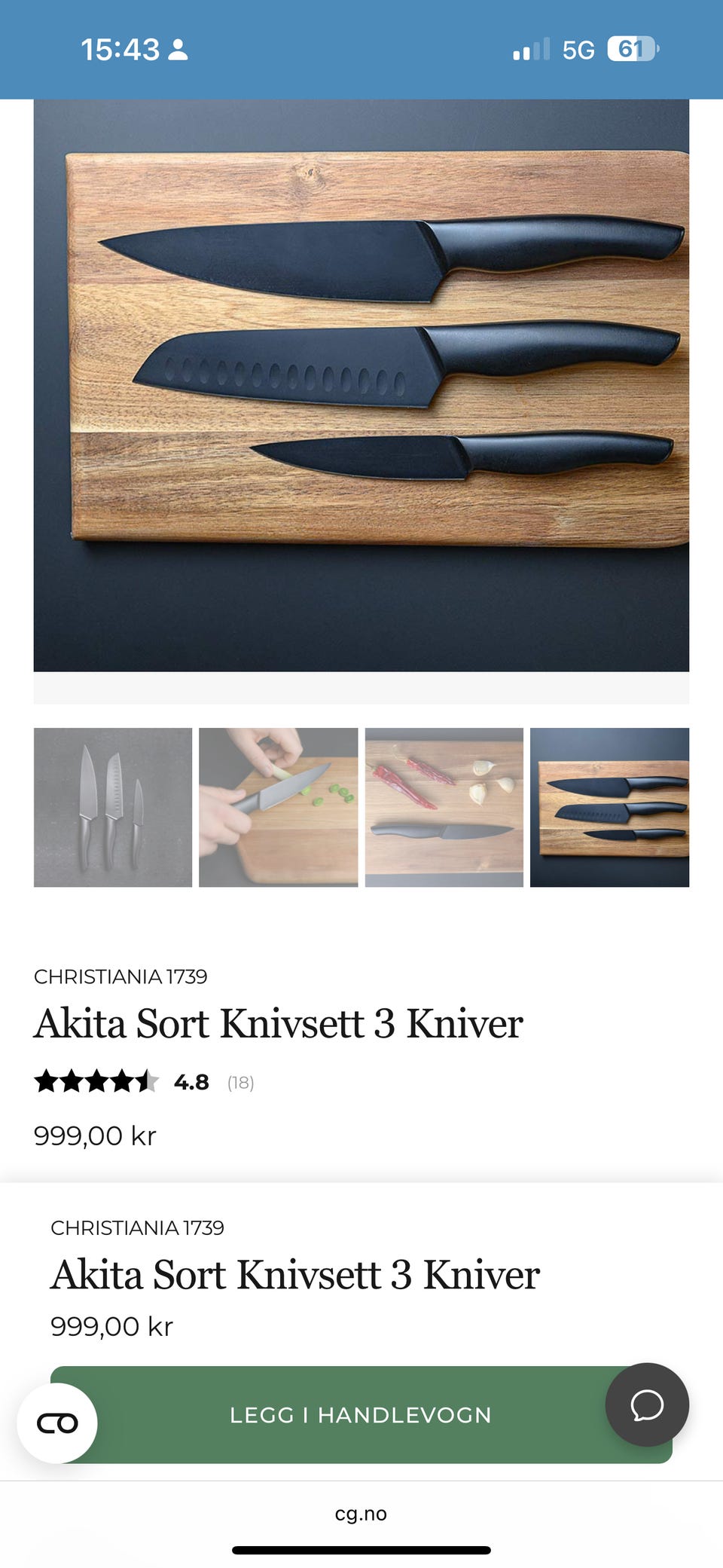The width and height of the screenshot is (723, 1568).
Task: Tap the person icon beside the clock
Action: click(178, 50)
